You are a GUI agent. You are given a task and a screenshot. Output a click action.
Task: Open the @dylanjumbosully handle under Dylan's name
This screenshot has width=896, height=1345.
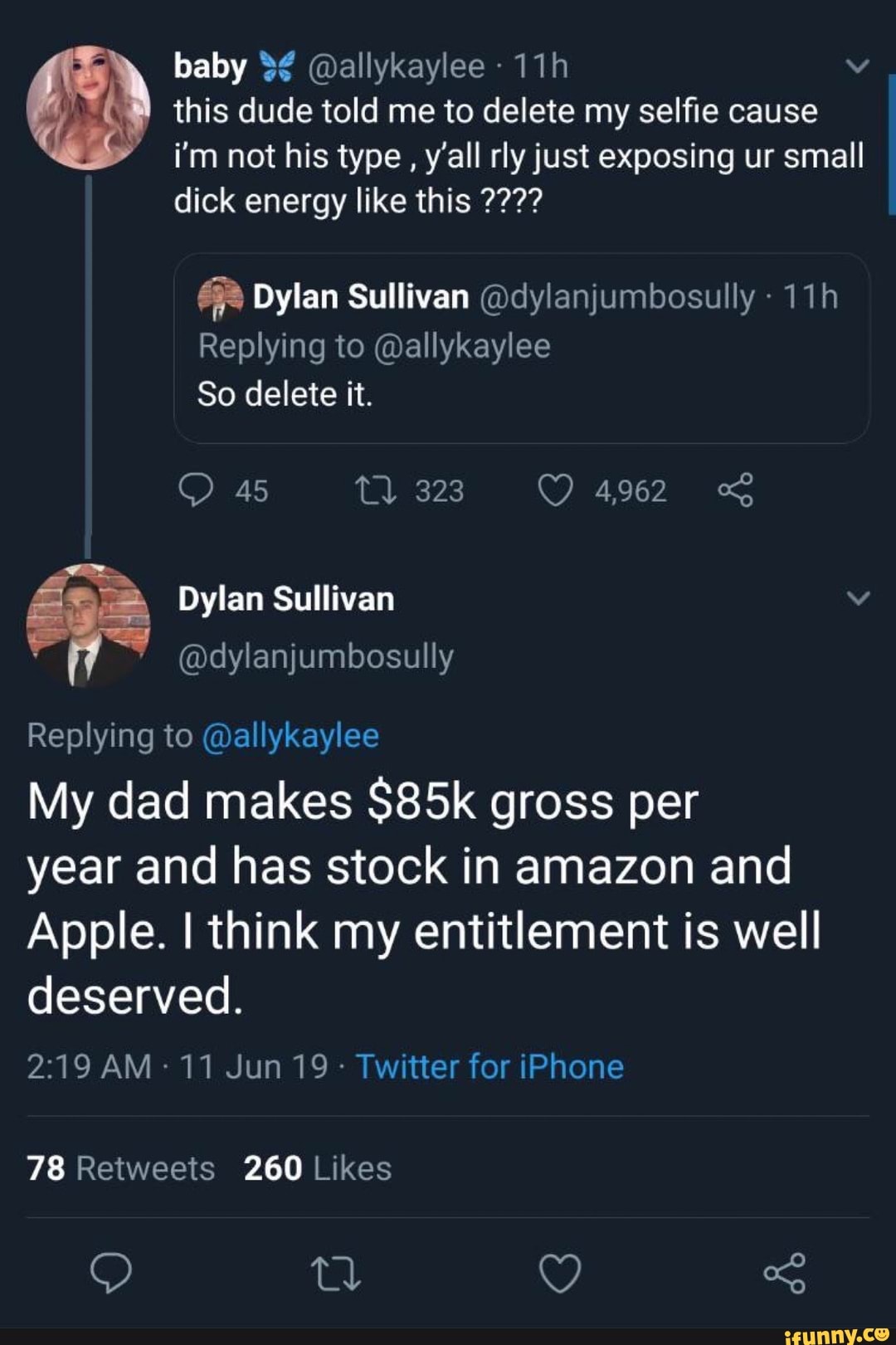click(315, 656)
